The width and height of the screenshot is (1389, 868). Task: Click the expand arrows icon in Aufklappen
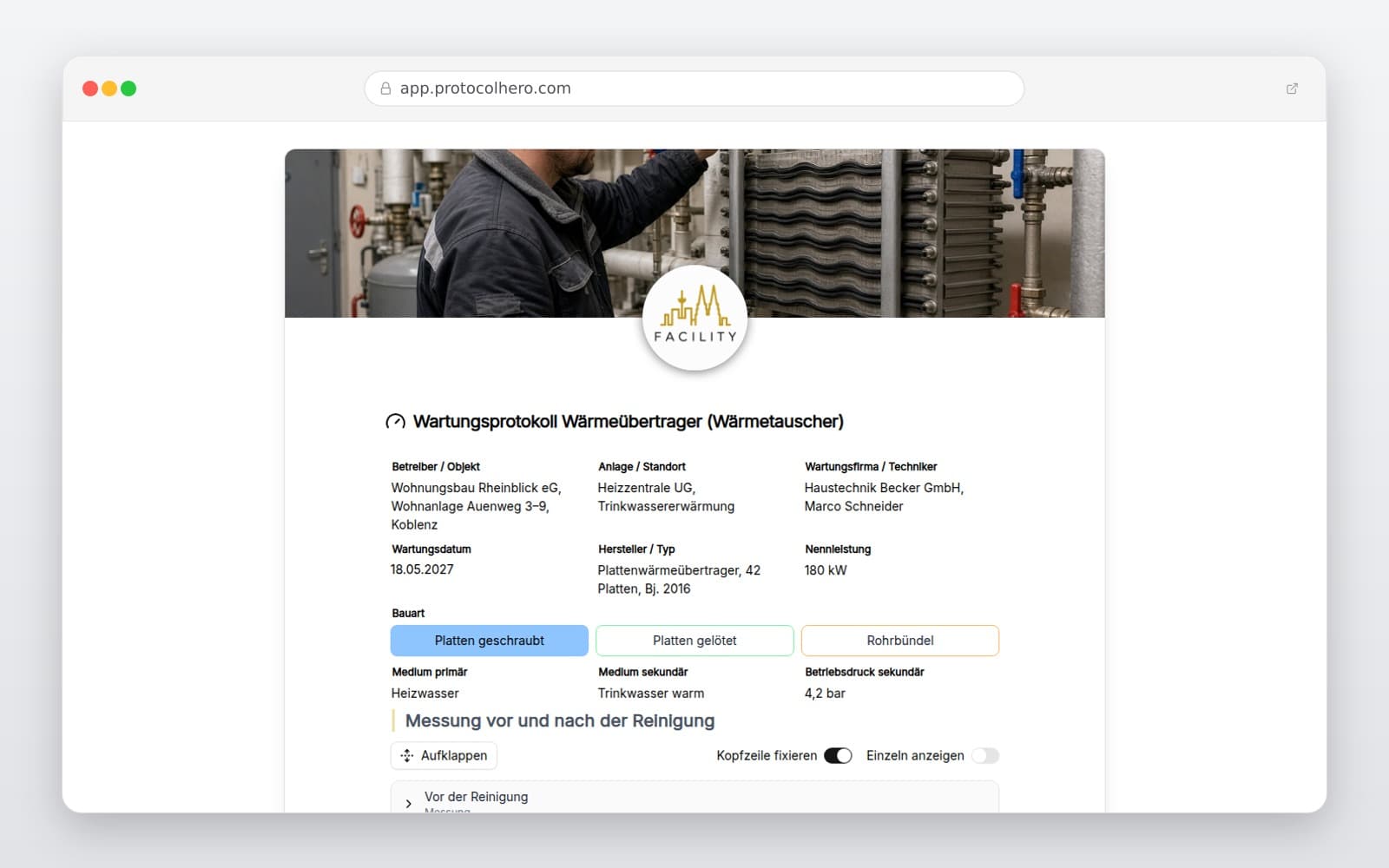(407, 756)
